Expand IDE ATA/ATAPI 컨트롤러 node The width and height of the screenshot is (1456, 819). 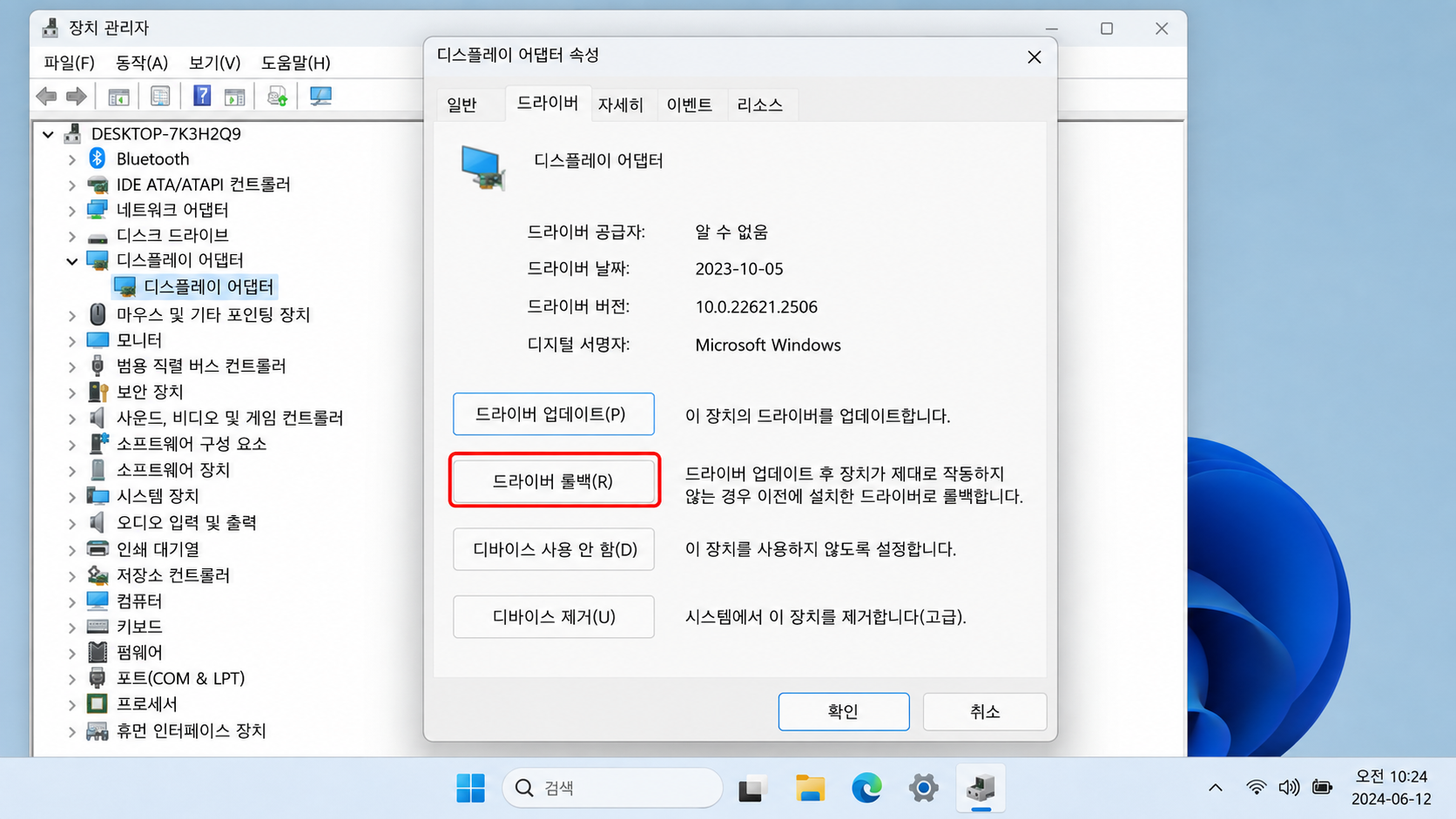click(x=72, y=185)
